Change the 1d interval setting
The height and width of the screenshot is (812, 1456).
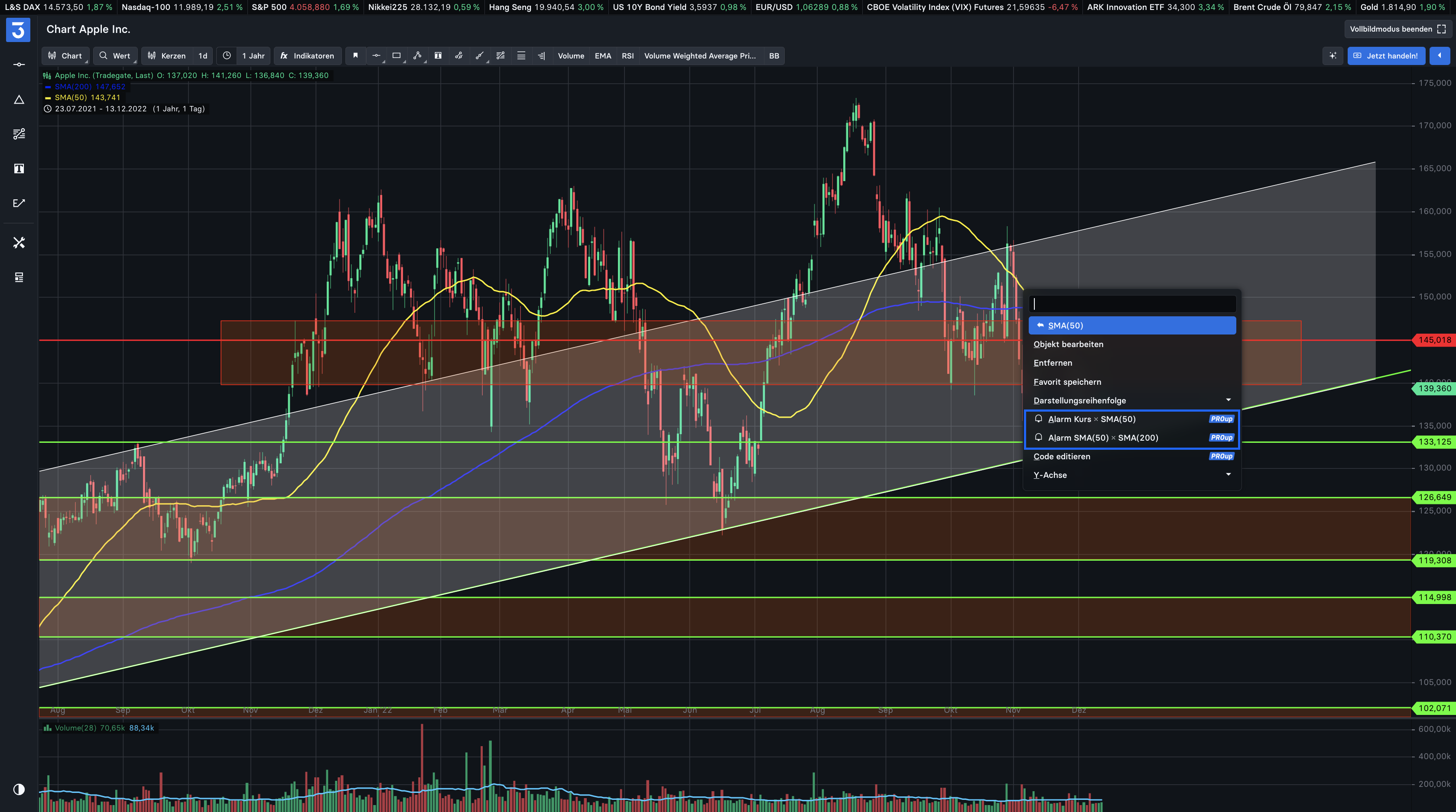coord(203,55)
